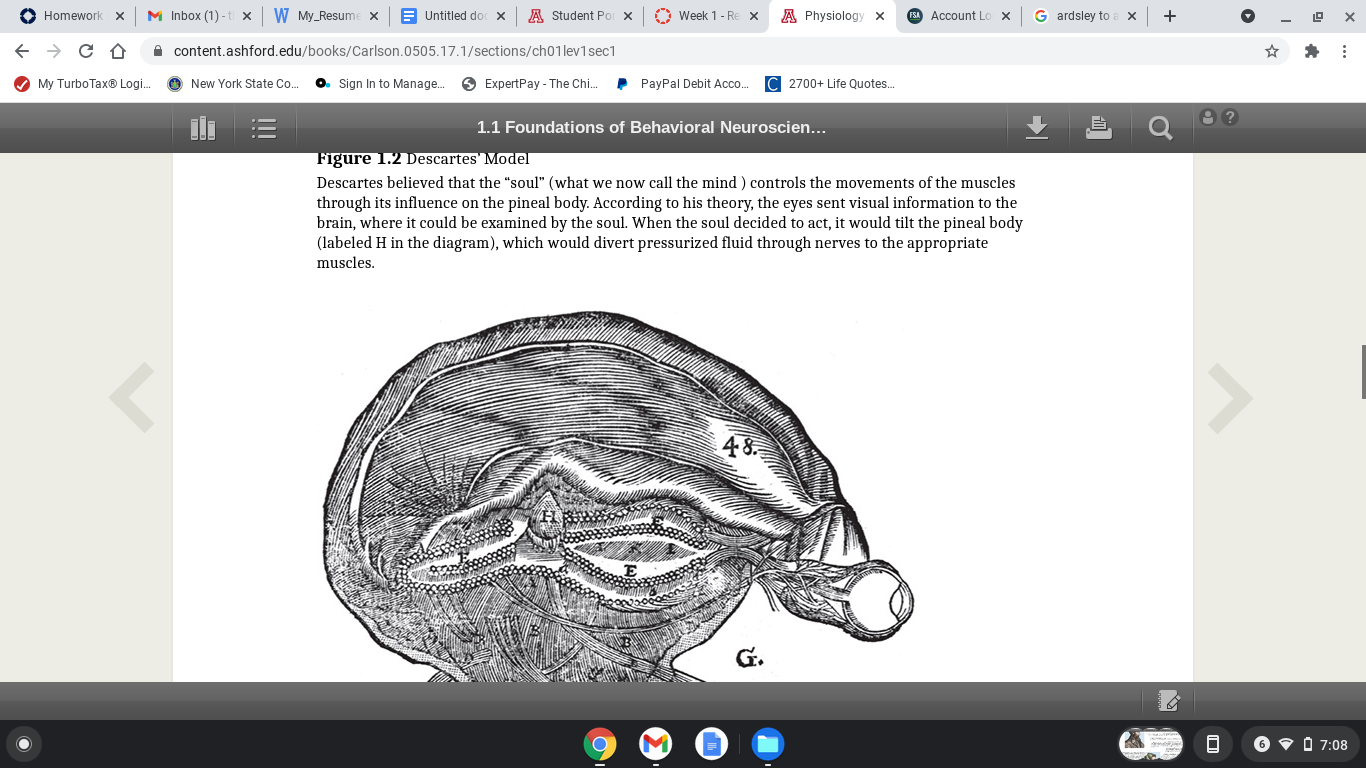Click the Descartes brain diagram image
The height and width of the screenshot is (768, 1366).
click(x=619, y=495)
